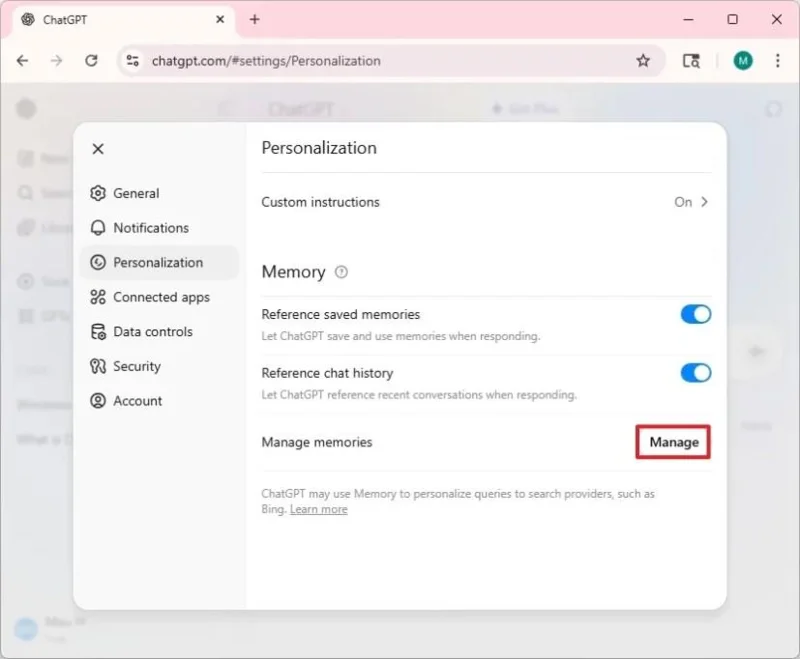The image size is (800, 659).
Task: Reload the page using refresh icon
Action: tap(91, 61)
